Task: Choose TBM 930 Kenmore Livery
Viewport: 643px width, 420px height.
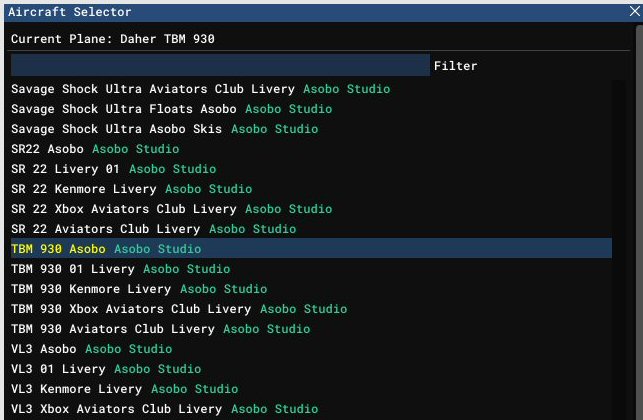Action: click(311, 289)
